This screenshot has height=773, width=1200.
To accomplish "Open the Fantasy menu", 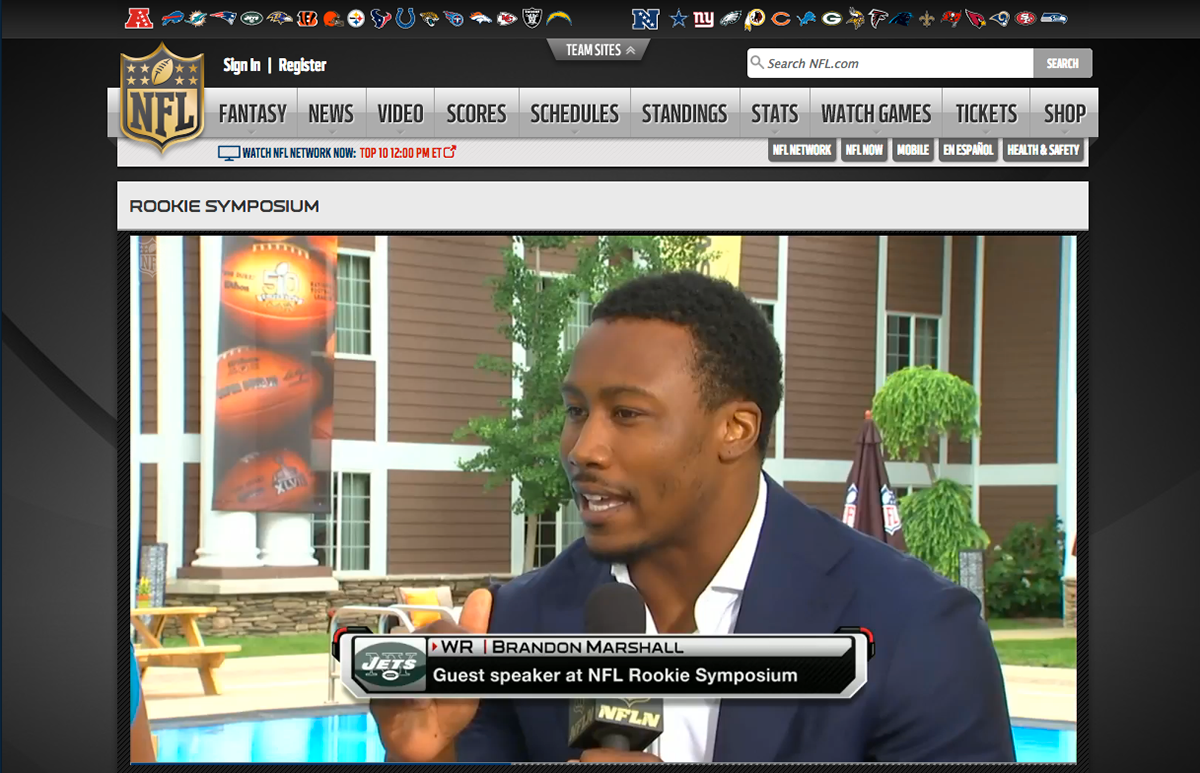I will (x=252, y=114).
